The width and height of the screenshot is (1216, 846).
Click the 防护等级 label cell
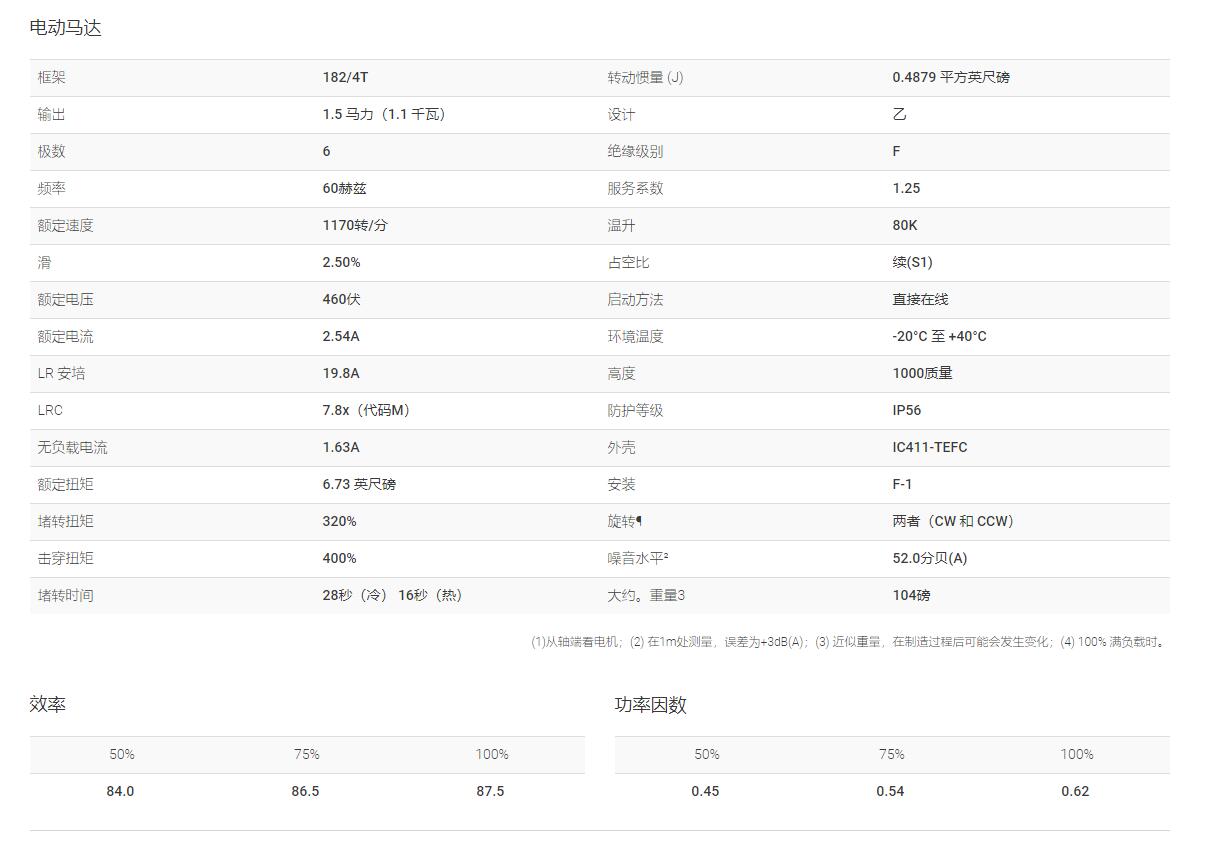[x=635, y=410]
